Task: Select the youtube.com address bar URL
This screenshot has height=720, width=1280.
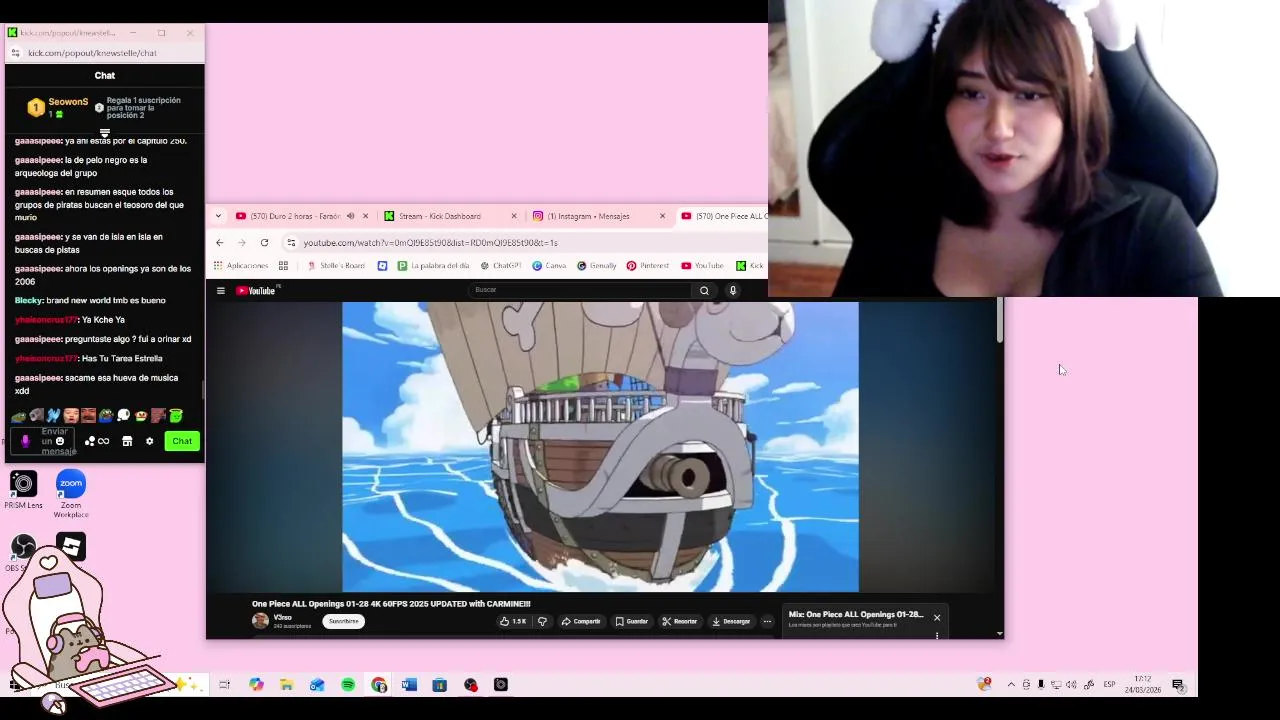Action: [430, 243]
